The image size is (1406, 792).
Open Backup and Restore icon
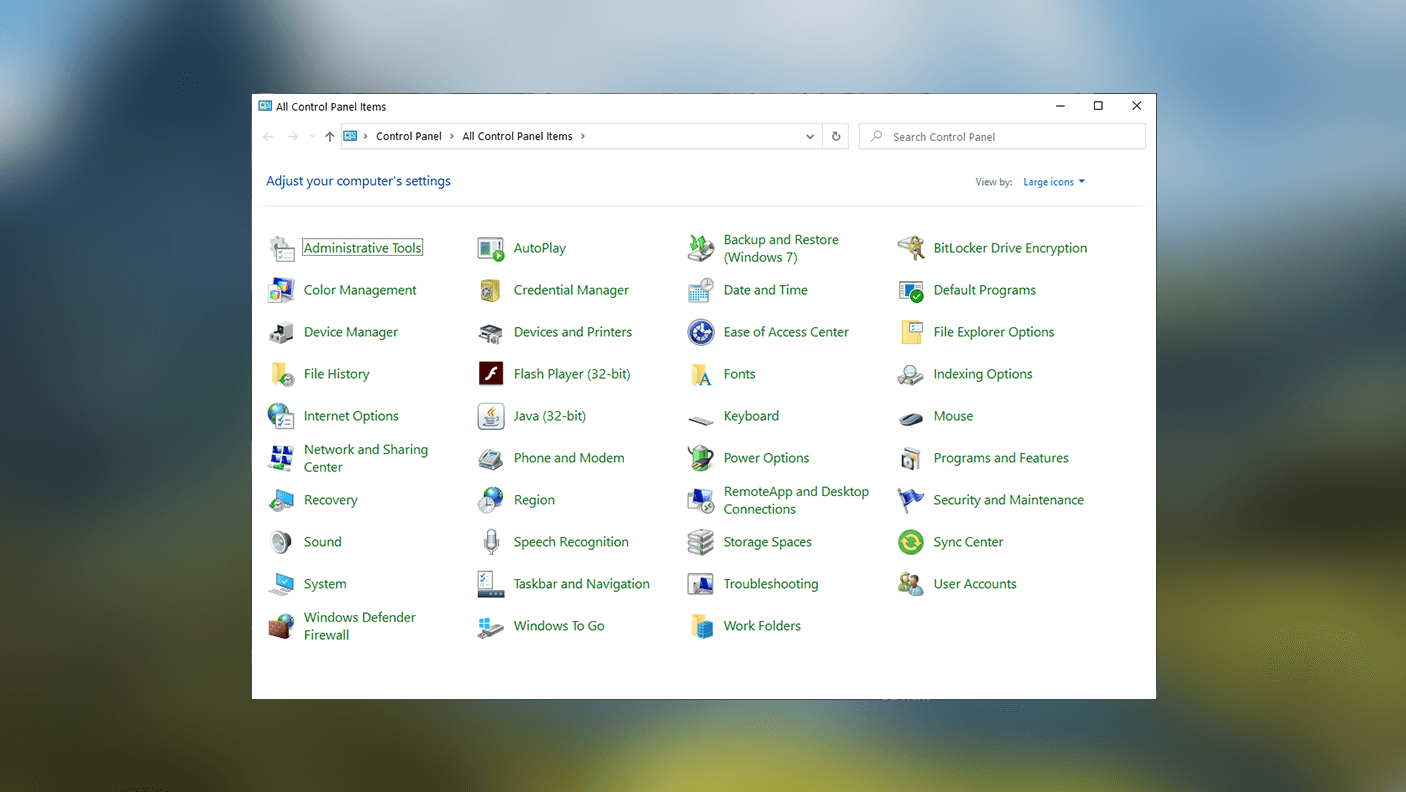[701, 248]
